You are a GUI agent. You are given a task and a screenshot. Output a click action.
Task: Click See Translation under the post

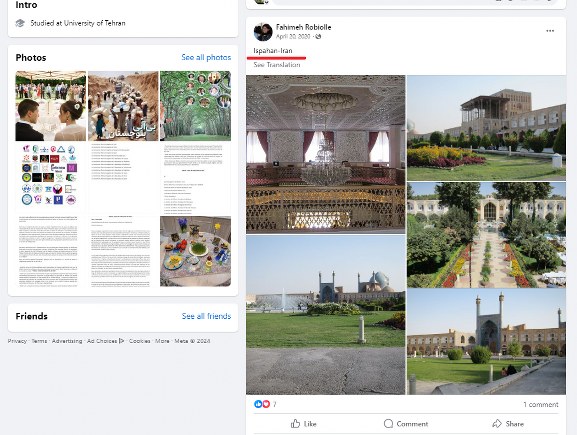tap(277, 65)
